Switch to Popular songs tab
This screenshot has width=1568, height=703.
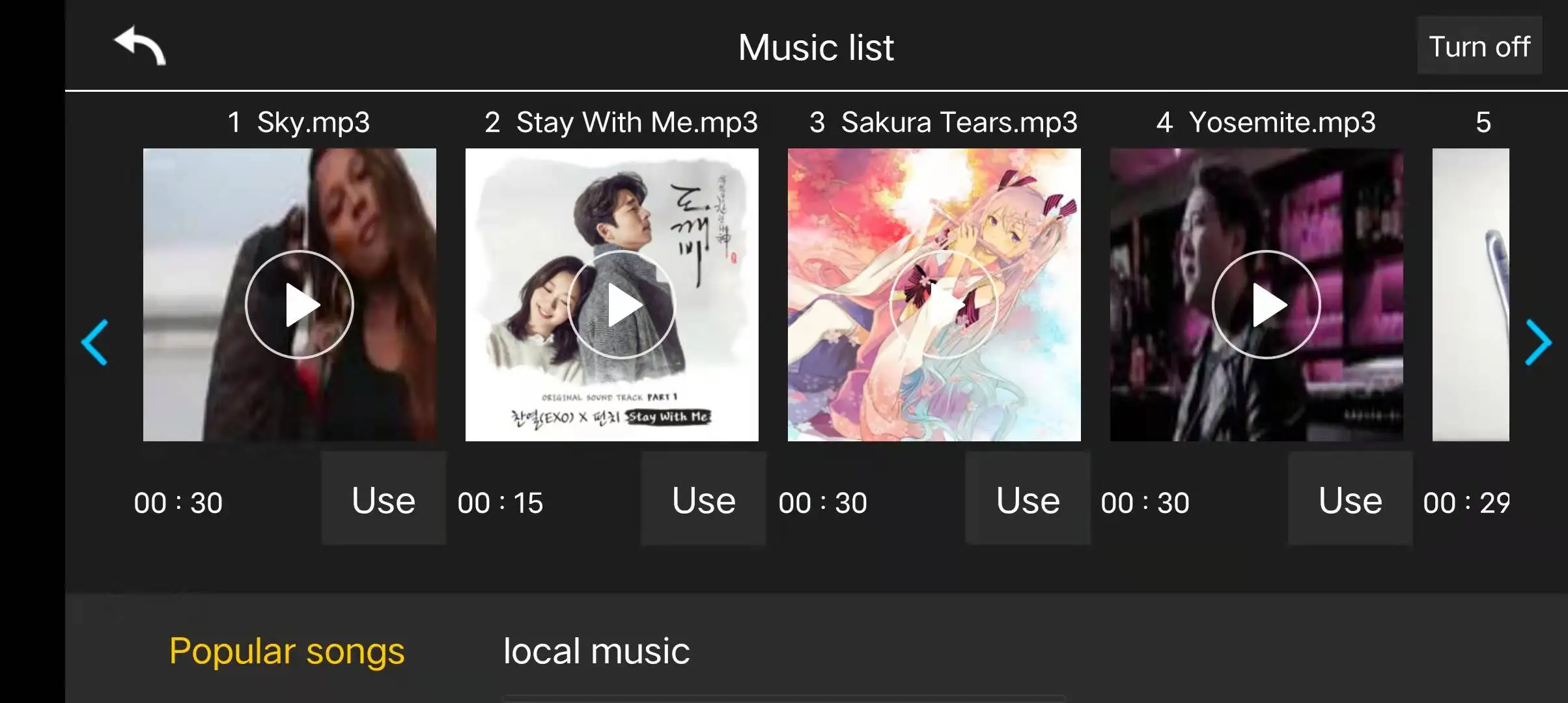[x=287, y=651]
